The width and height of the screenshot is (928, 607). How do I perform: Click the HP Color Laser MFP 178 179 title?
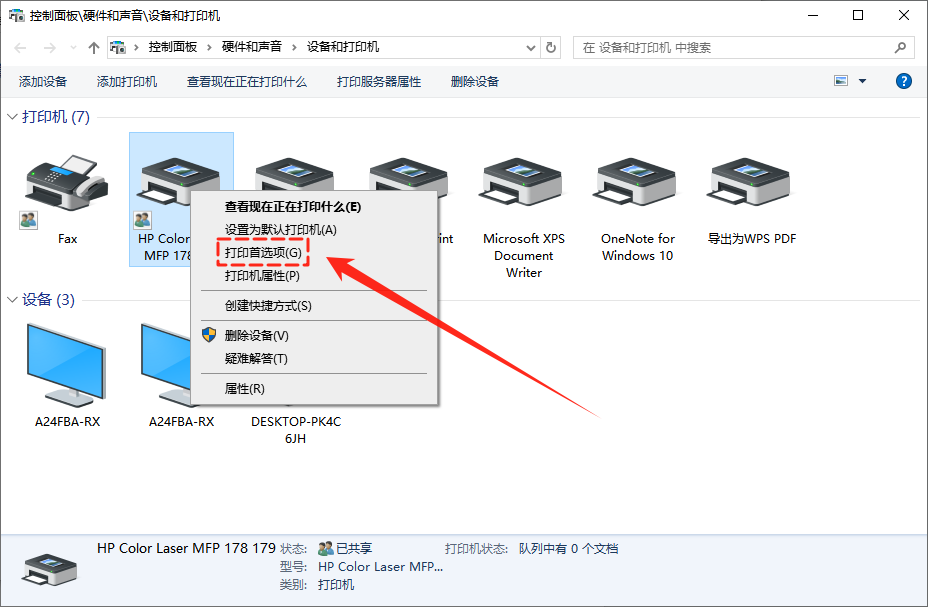(186, 548)
